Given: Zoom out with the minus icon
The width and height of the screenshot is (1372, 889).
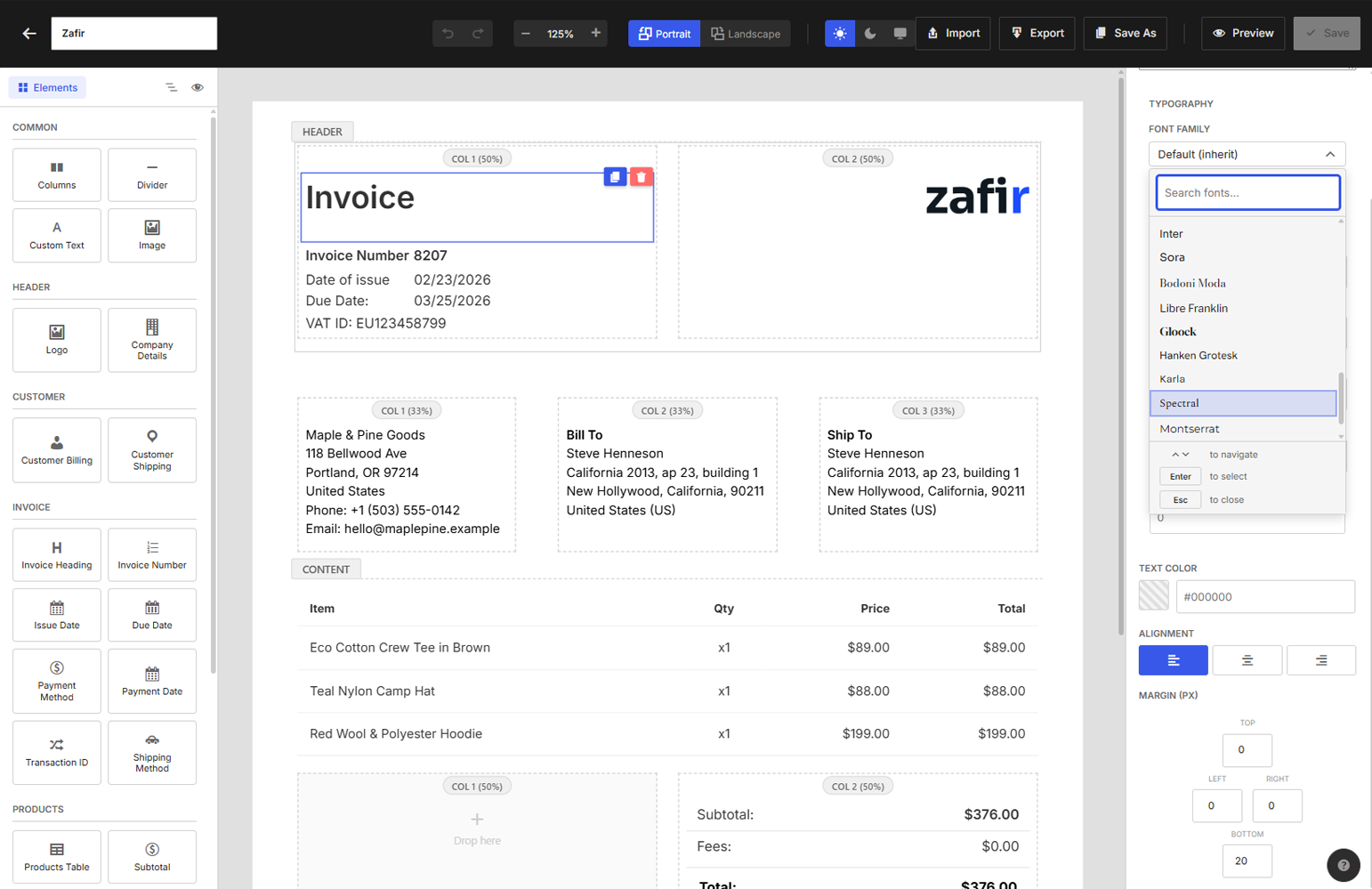Looking at the screenshot, I should coord(526,33).
